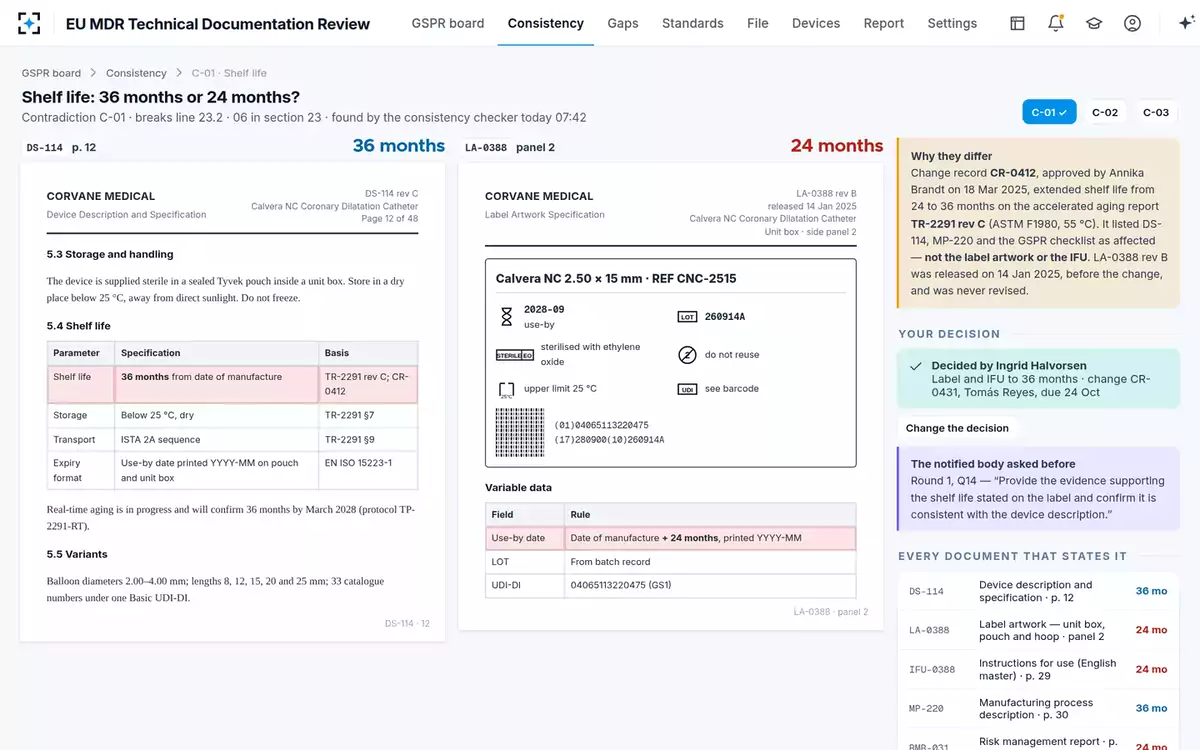Click the do-not-reuse symbol on label
This screenshot has height=750, width=1200.
tap(687, 354)
